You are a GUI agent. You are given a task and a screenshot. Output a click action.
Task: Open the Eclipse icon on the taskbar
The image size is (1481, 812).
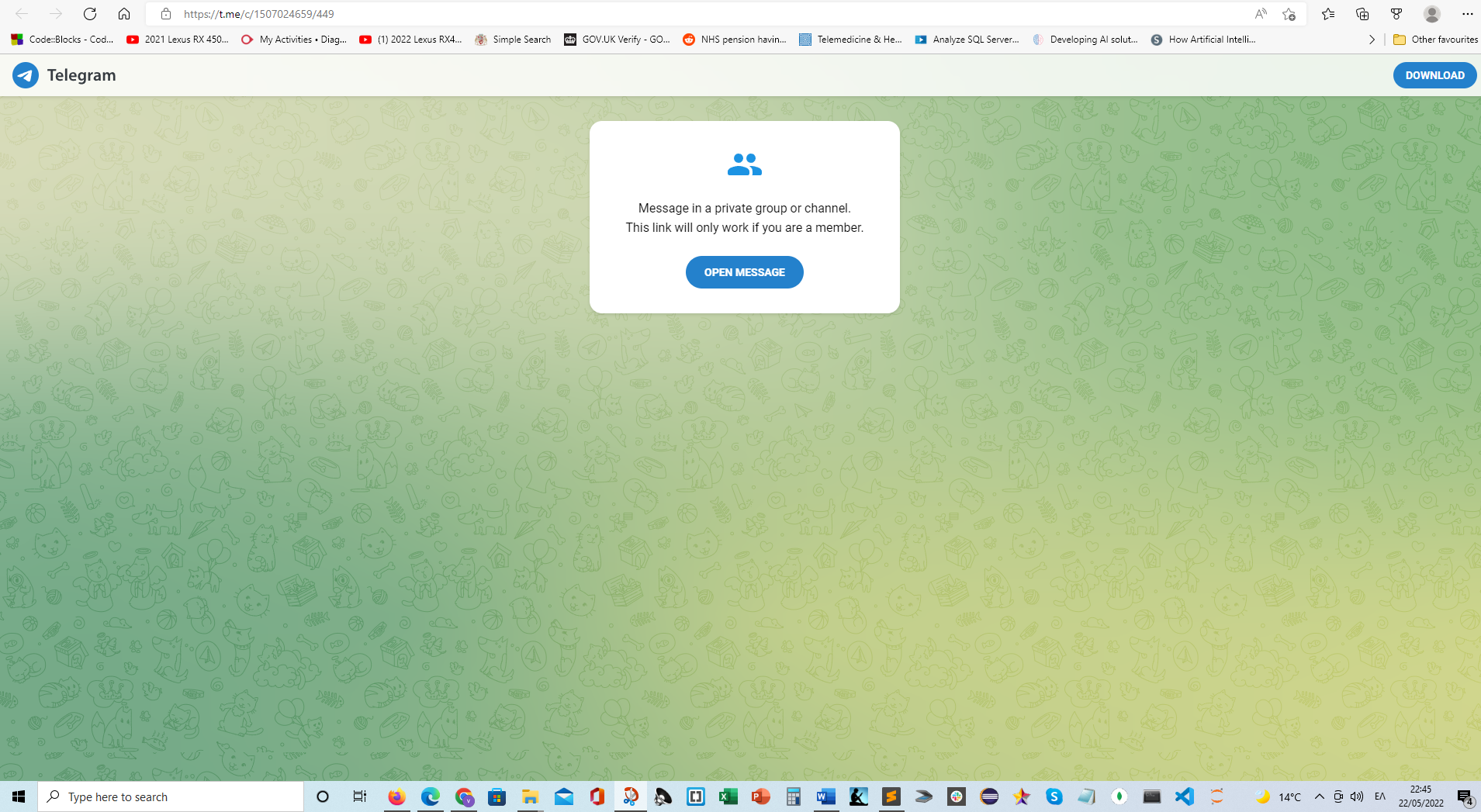point(989,796)
